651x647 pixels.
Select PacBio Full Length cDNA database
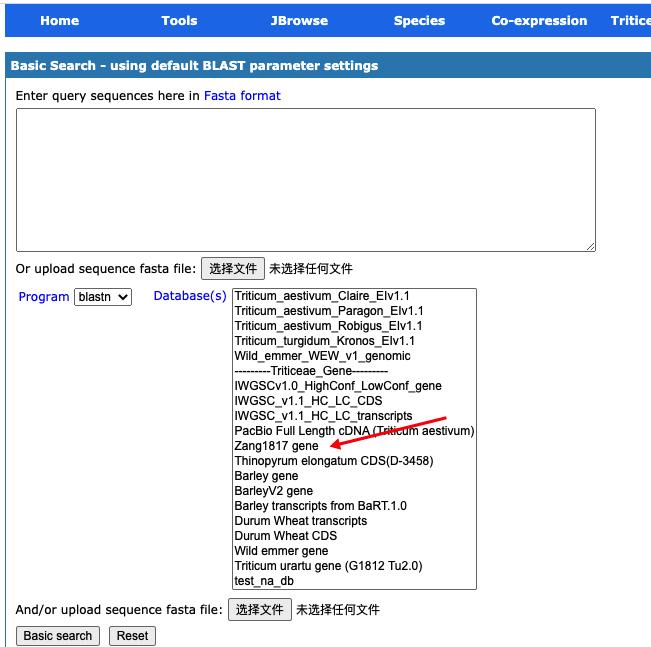click(354, 431)
